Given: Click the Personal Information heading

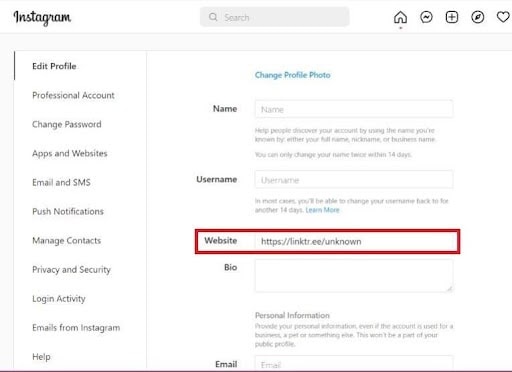Looking at the screenshot, I should click(292, 315).
